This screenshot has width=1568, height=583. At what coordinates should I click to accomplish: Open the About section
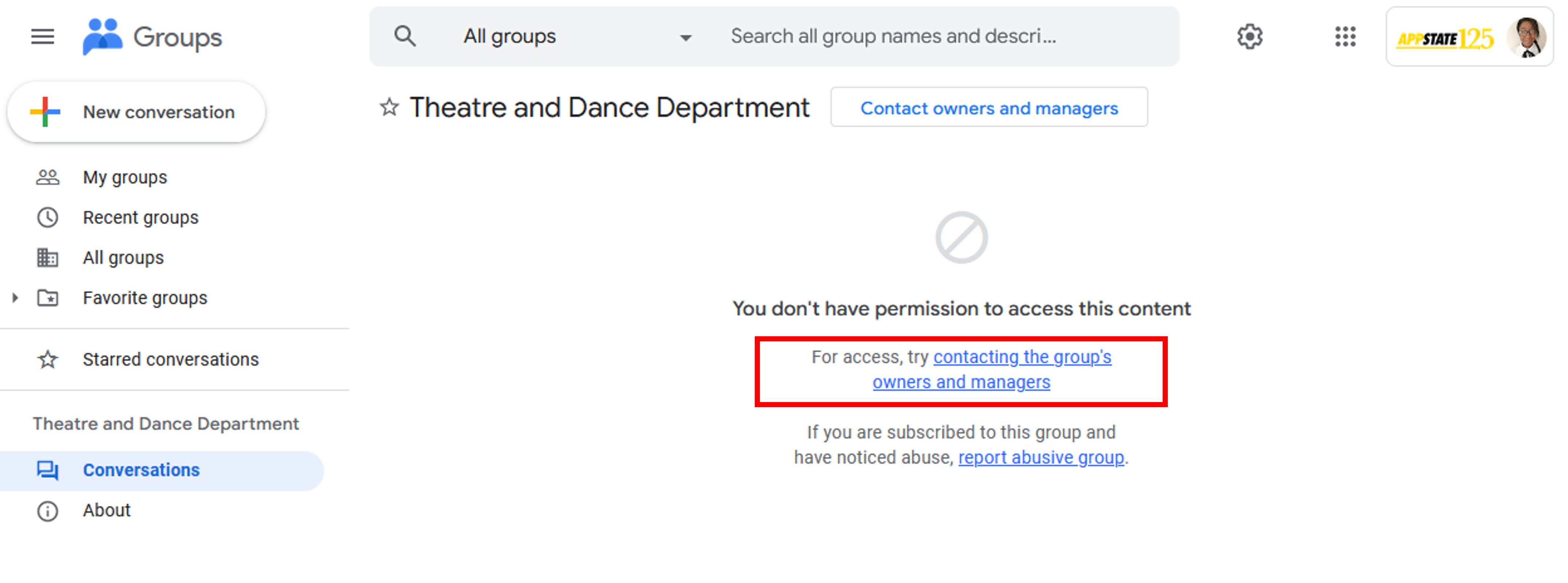point(106,510)
